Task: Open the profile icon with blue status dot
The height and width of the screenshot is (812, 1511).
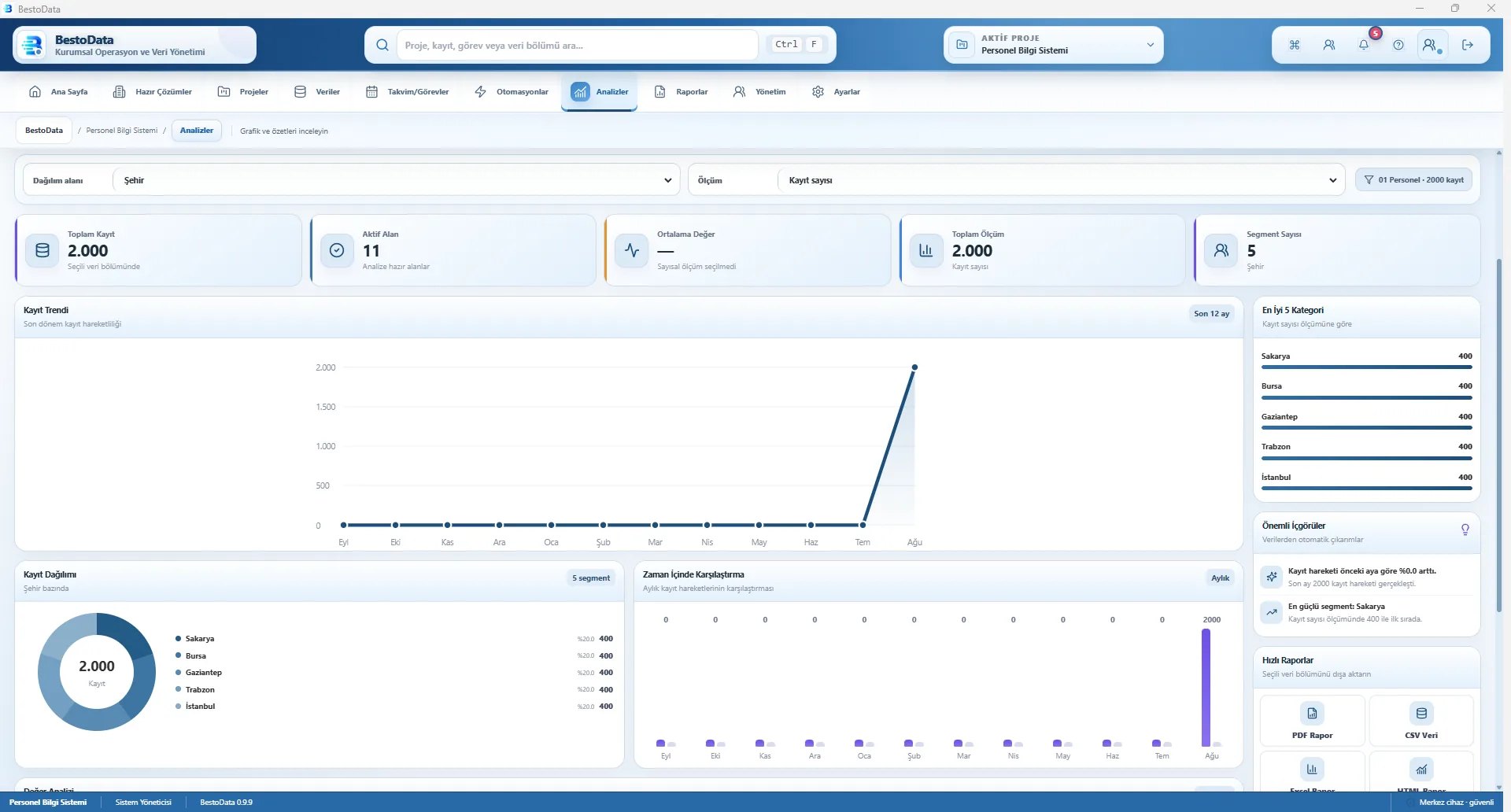Action: coord(1432,45)
